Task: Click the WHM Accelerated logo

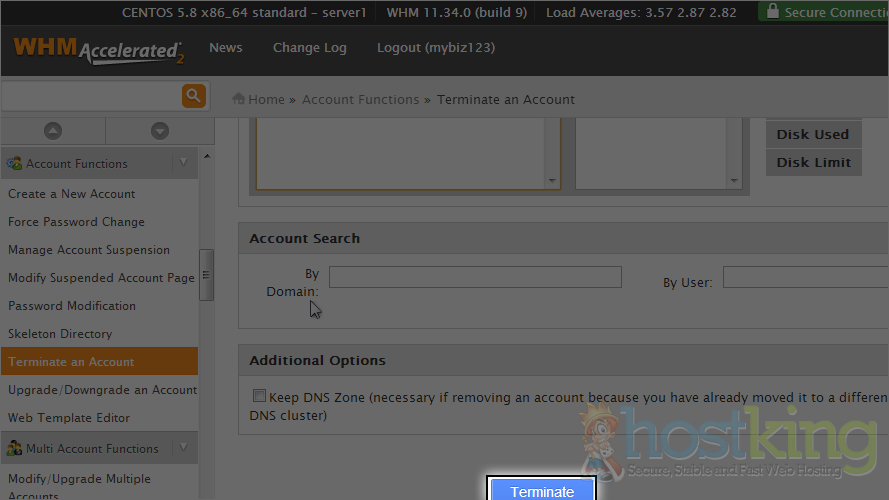Action: click(98, 50)
